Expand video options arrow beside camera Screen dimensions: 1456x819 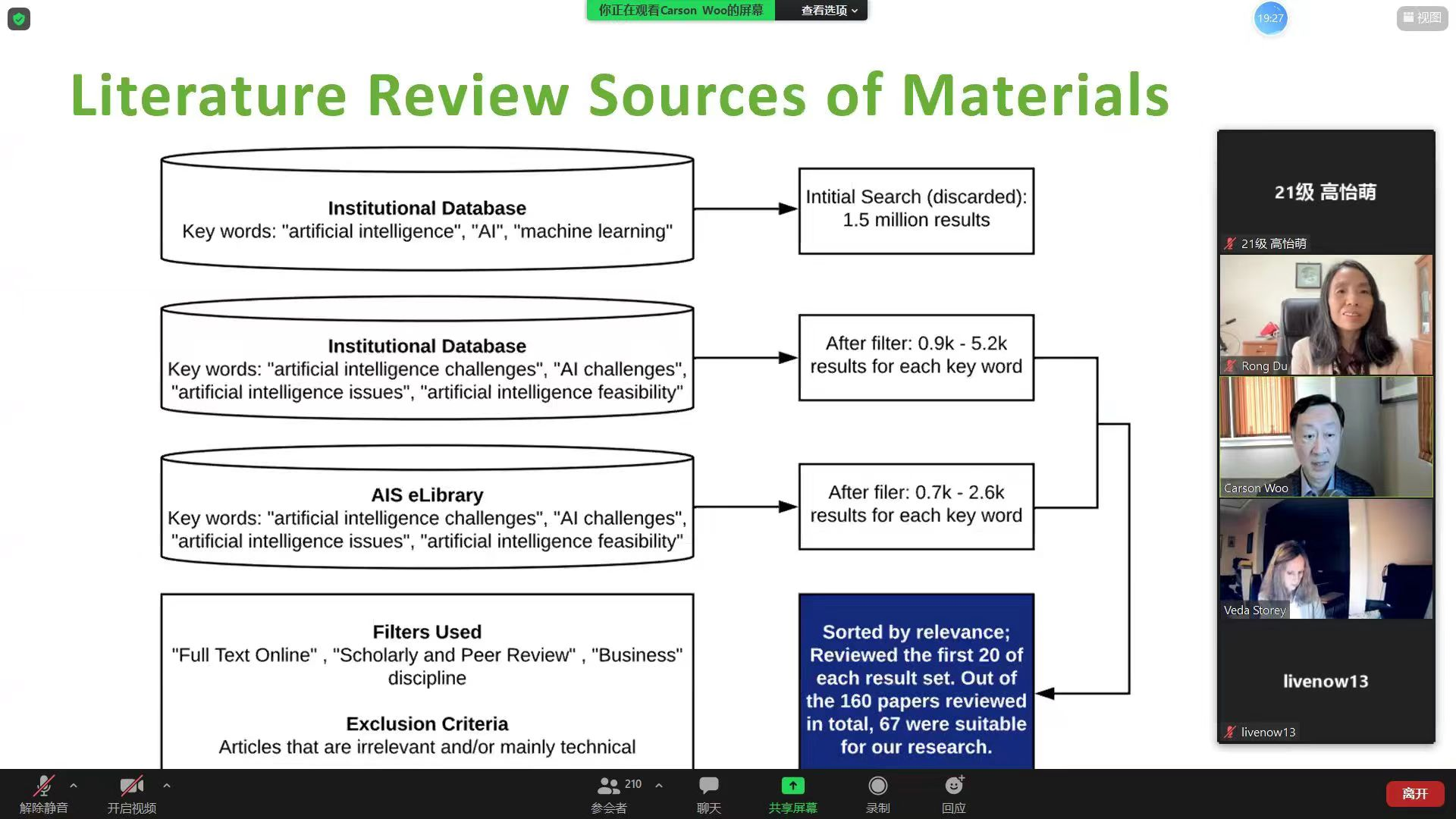pyautogui.click(x=167, y=786)
